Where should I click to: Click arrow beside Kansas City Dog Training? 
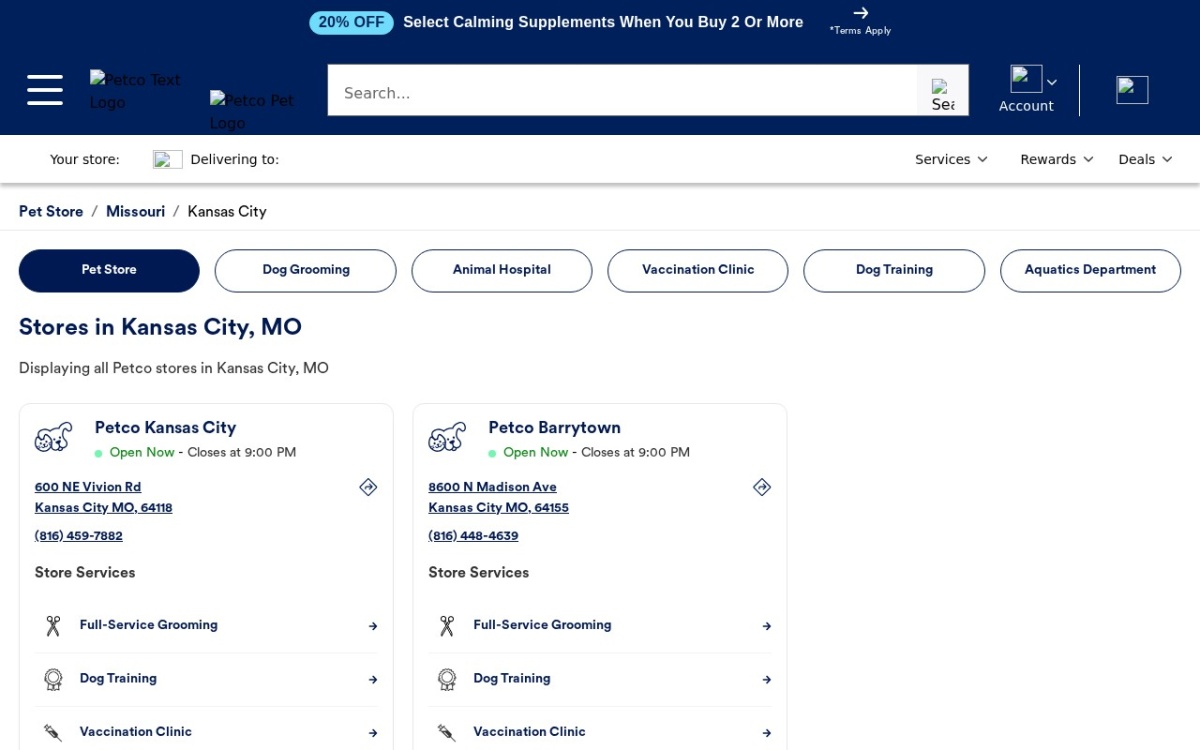(x=373, y=679)
